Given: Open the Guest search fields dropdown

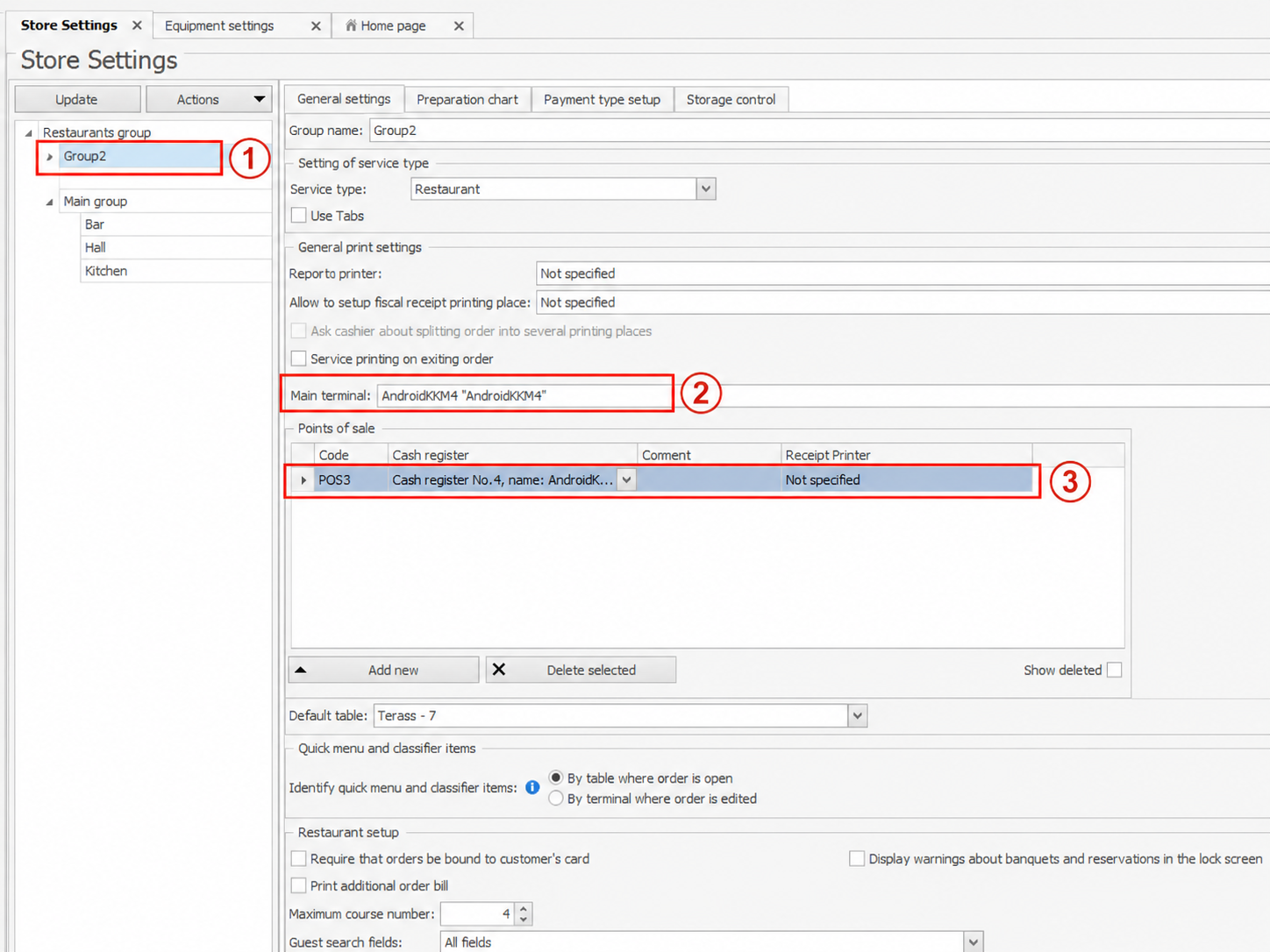Looking at the screenshot, I should [x=973, y=942].
